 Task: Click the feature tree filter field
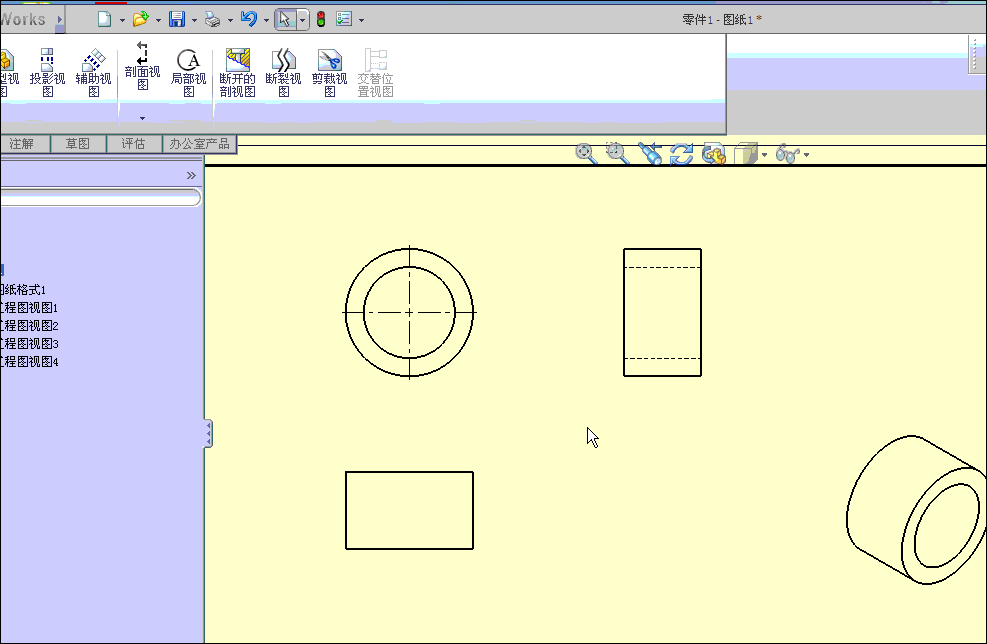point(100,198)
